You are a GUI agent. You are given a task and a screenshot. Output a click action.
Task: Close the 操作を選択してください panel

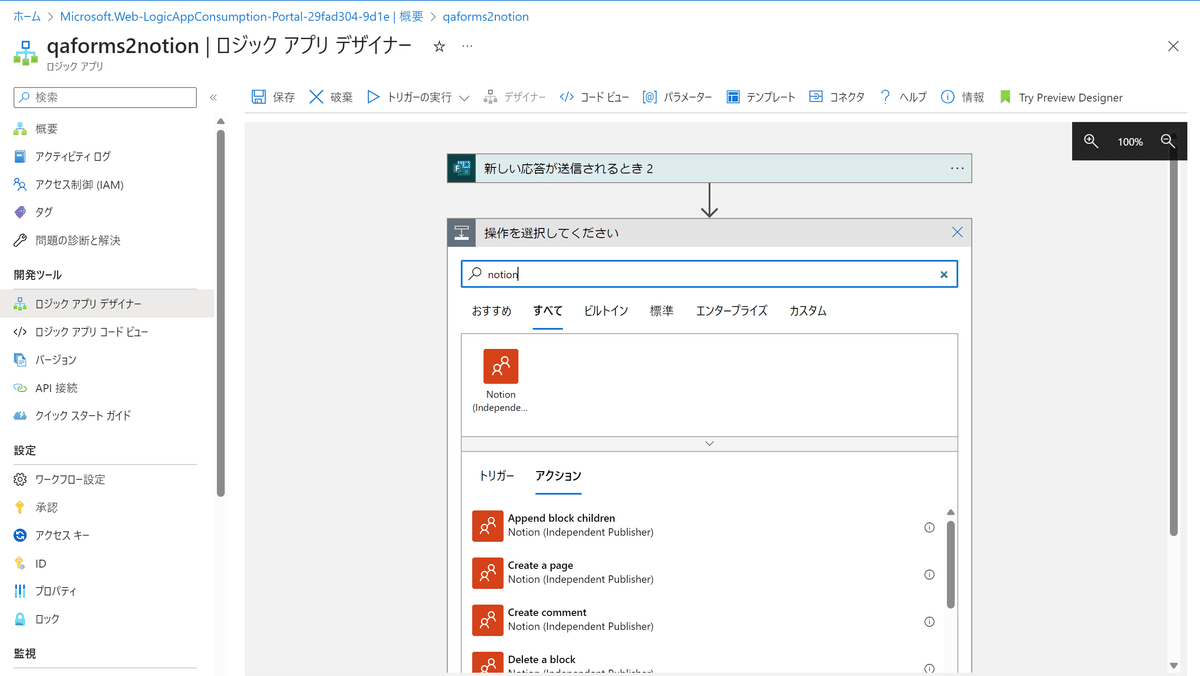pos(957,232)
